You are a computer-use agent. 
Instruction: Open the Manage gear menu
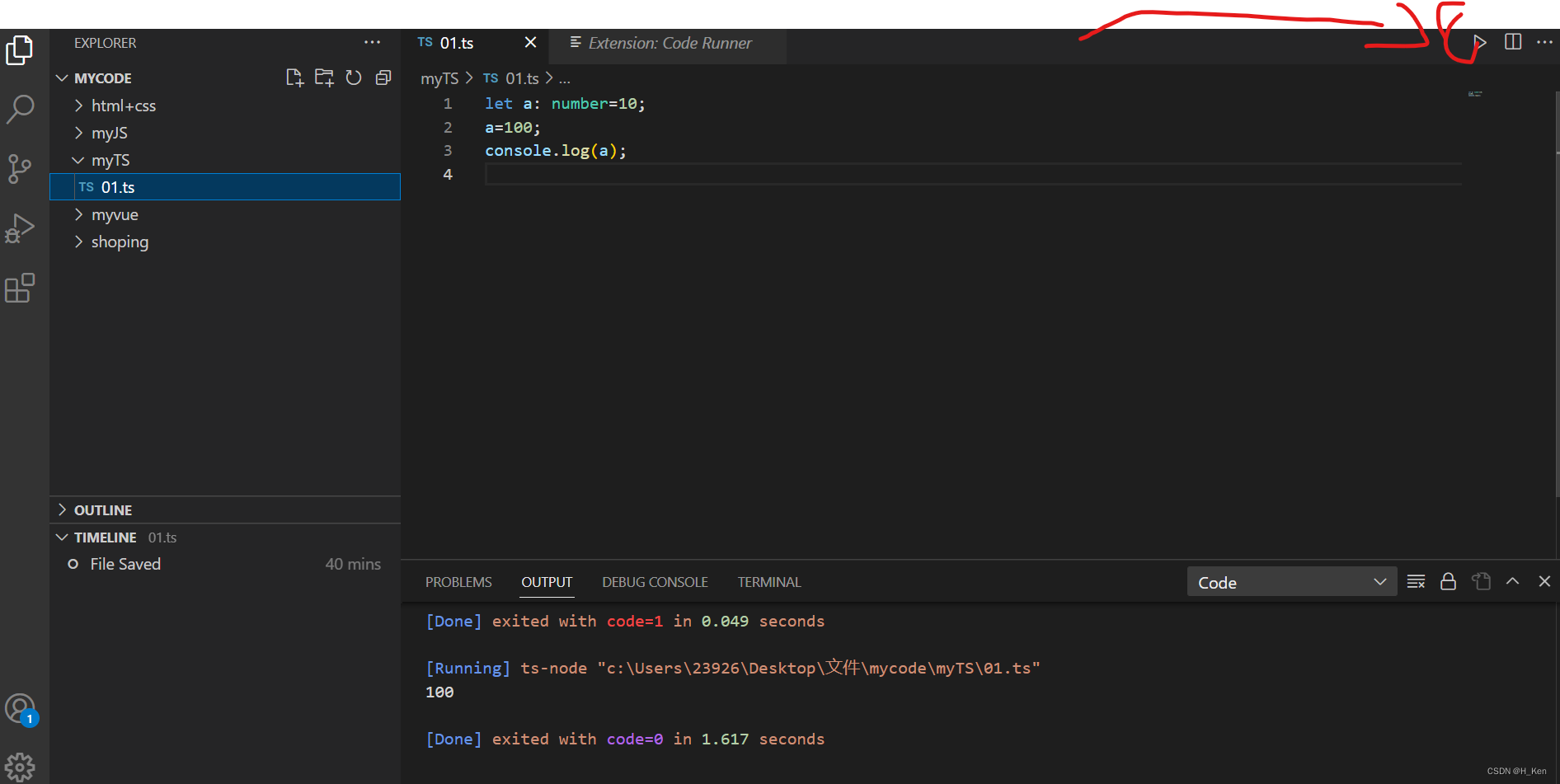[20, 767]
